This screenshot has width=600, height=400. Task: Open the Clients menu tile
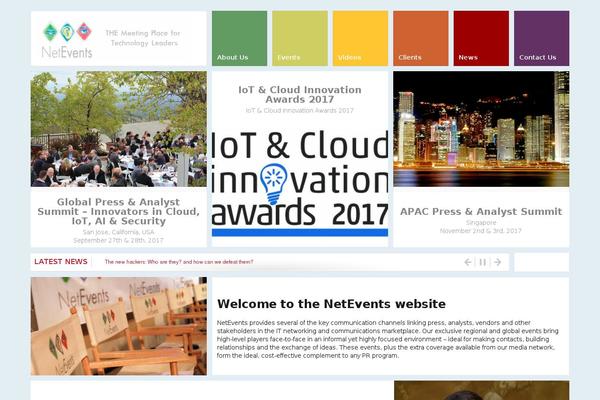point(421,38)
